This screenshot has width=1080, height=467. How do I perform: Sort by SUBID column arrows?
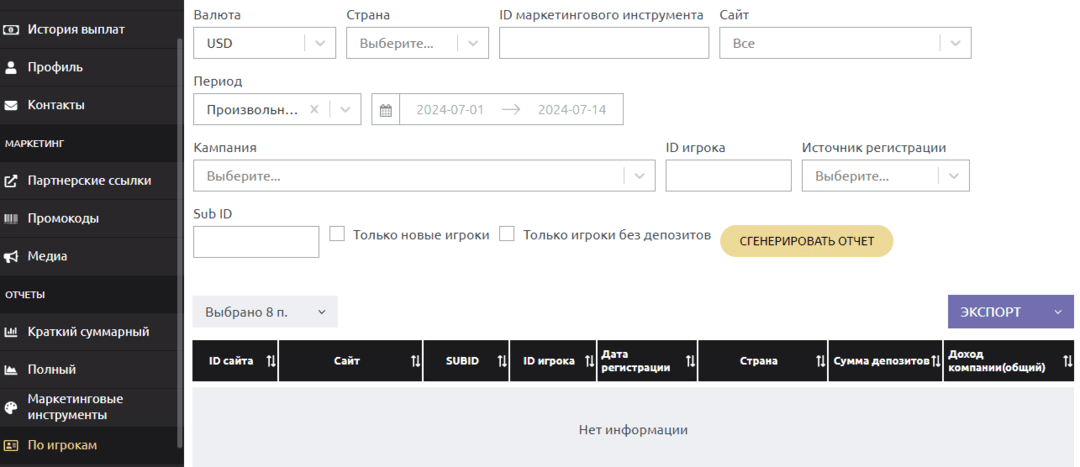pyautogui.click(x=502, y=361)
